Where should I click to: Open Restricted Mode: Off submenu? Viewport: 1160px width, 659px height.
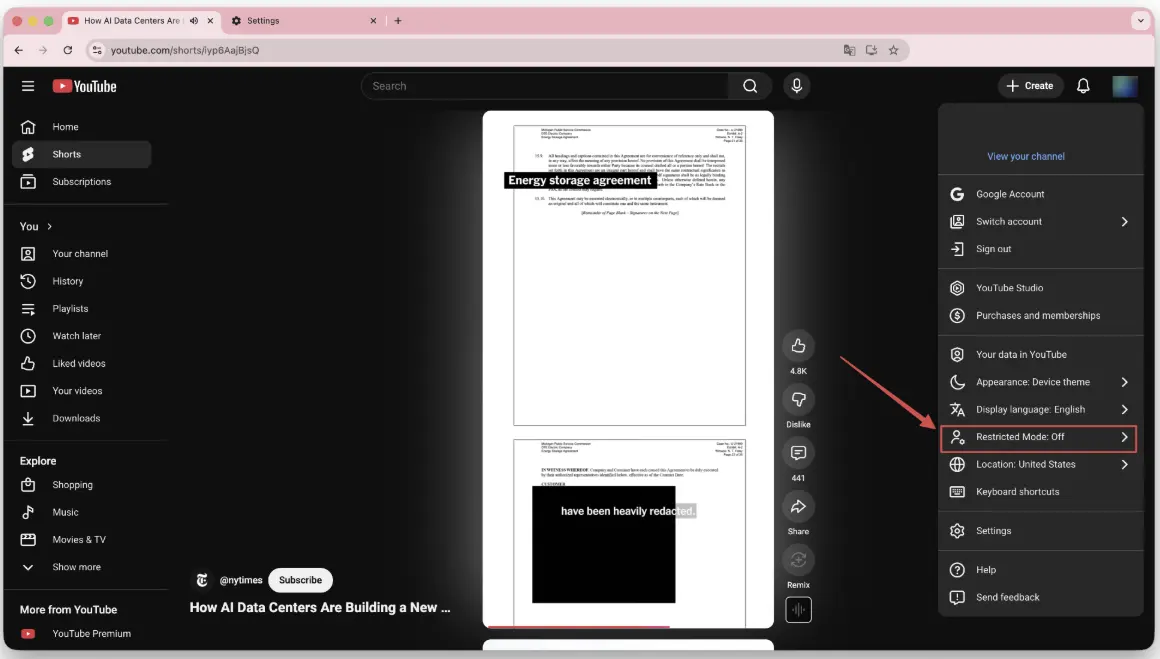[x=1041, y=437]
